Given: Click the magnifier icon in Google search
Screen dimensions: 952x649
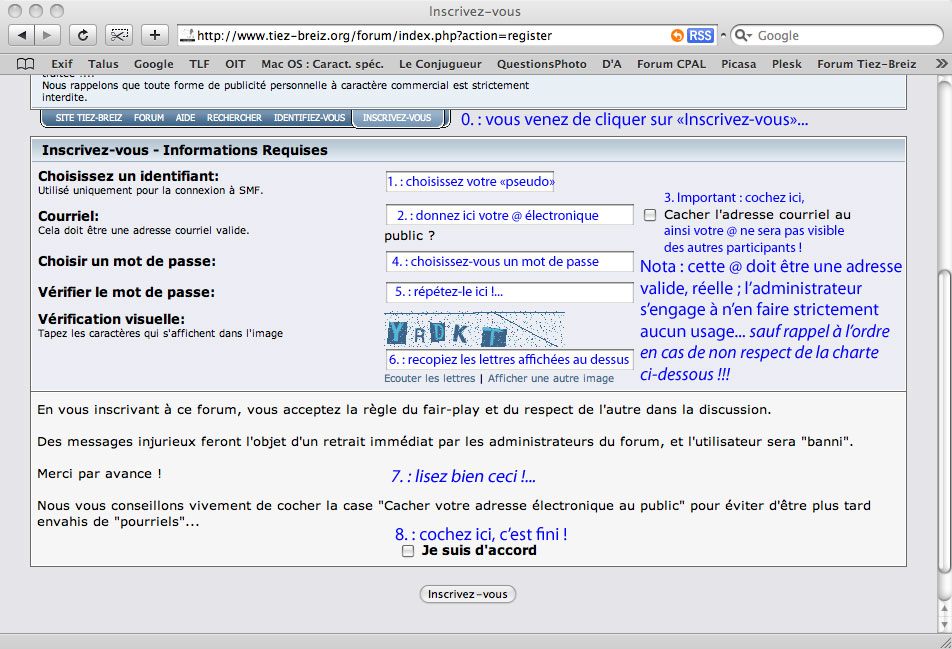Looking at the screenshot, I should coord(741,35).
